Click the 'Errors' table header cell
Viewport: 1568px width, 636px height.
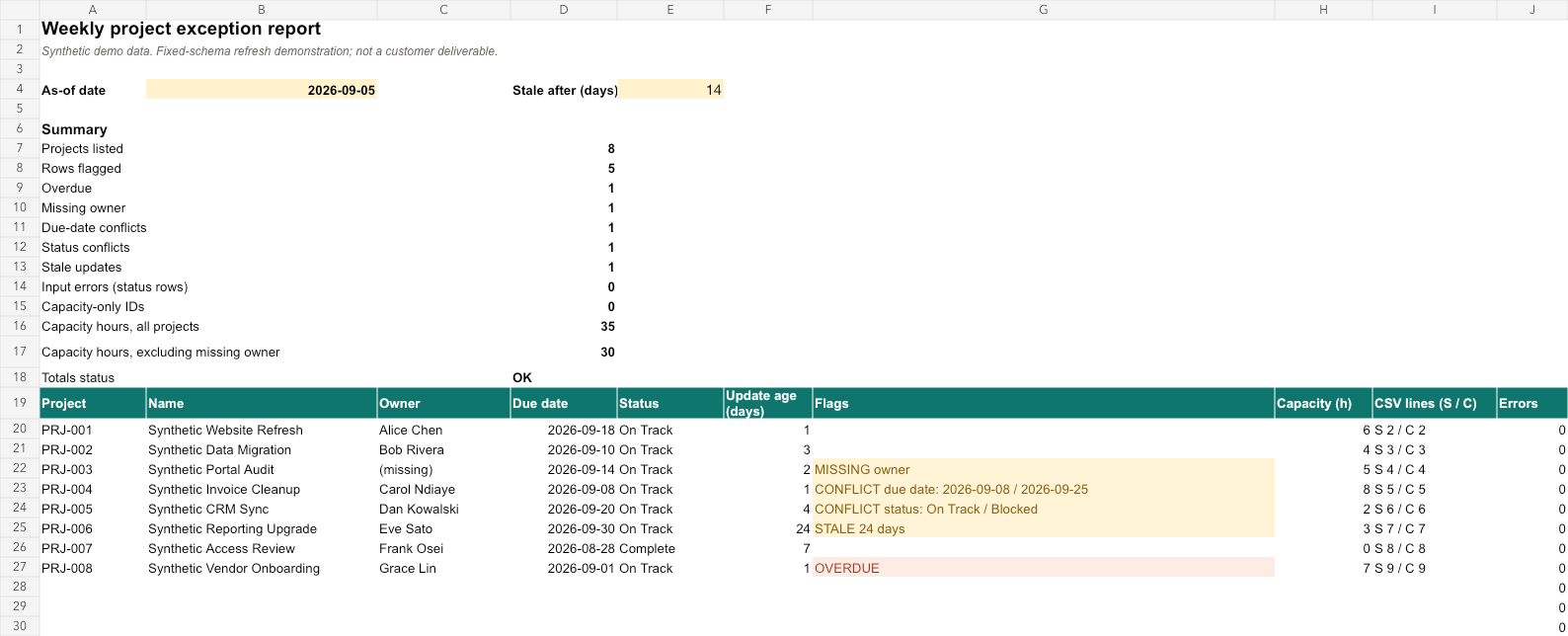(x=1532, y=403)
